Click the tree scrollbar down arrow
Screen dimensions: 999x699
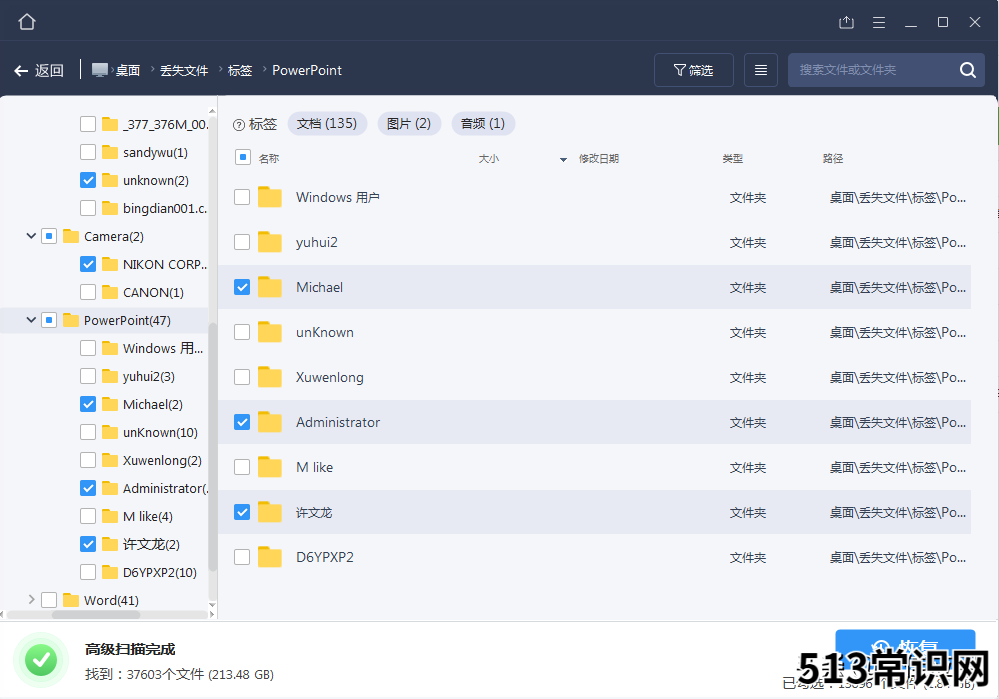[x=212, y=605]
